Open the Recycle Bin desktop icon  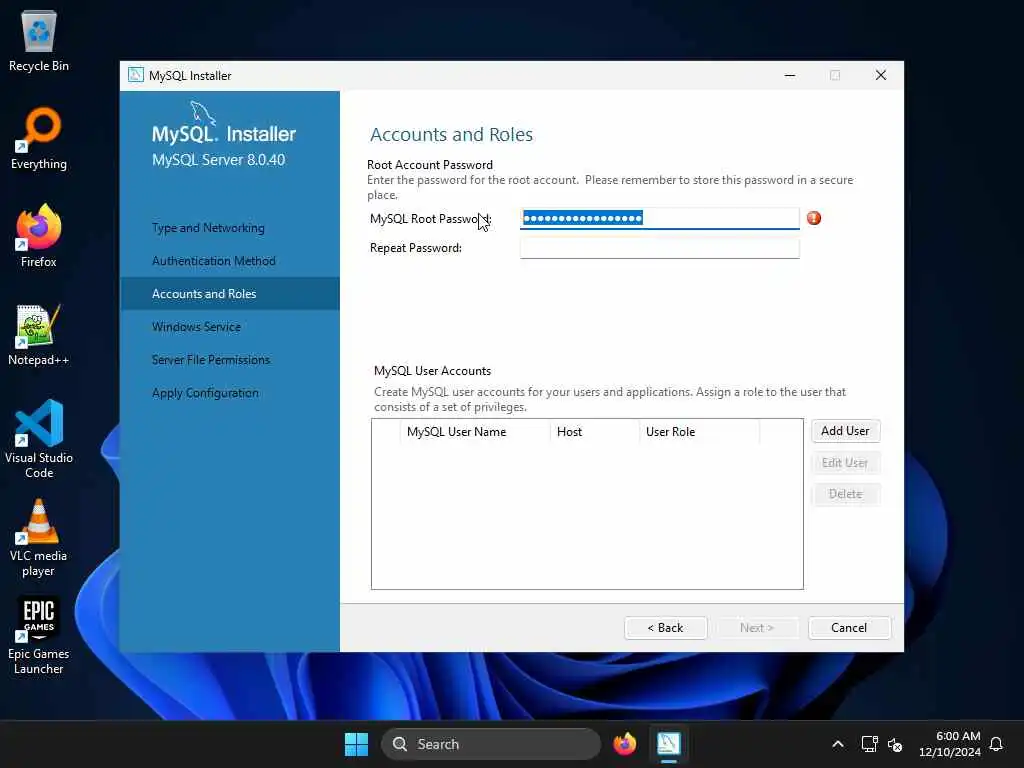[39, 40]
